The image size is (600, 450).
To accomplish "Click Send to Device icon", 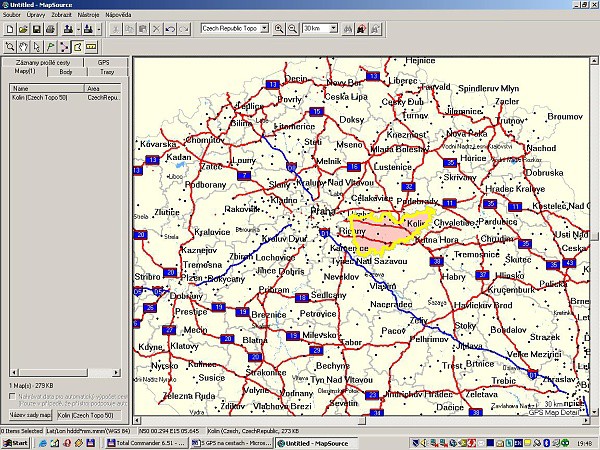I will click(x=68, y=29).
